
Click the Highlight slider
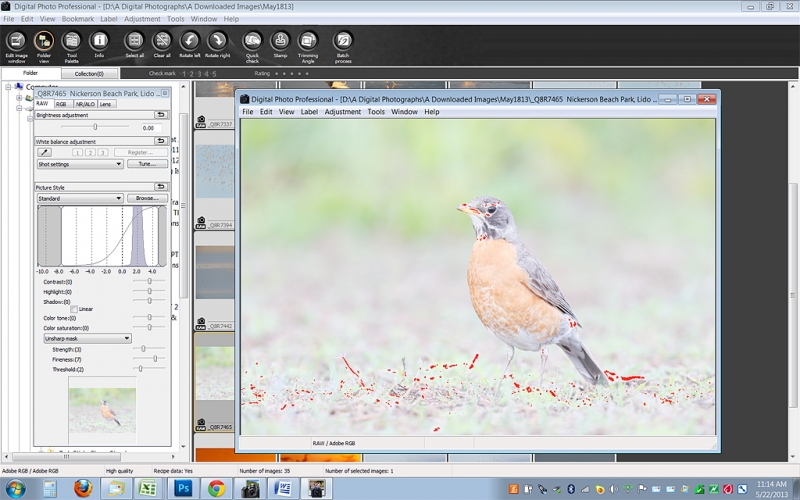149,291
